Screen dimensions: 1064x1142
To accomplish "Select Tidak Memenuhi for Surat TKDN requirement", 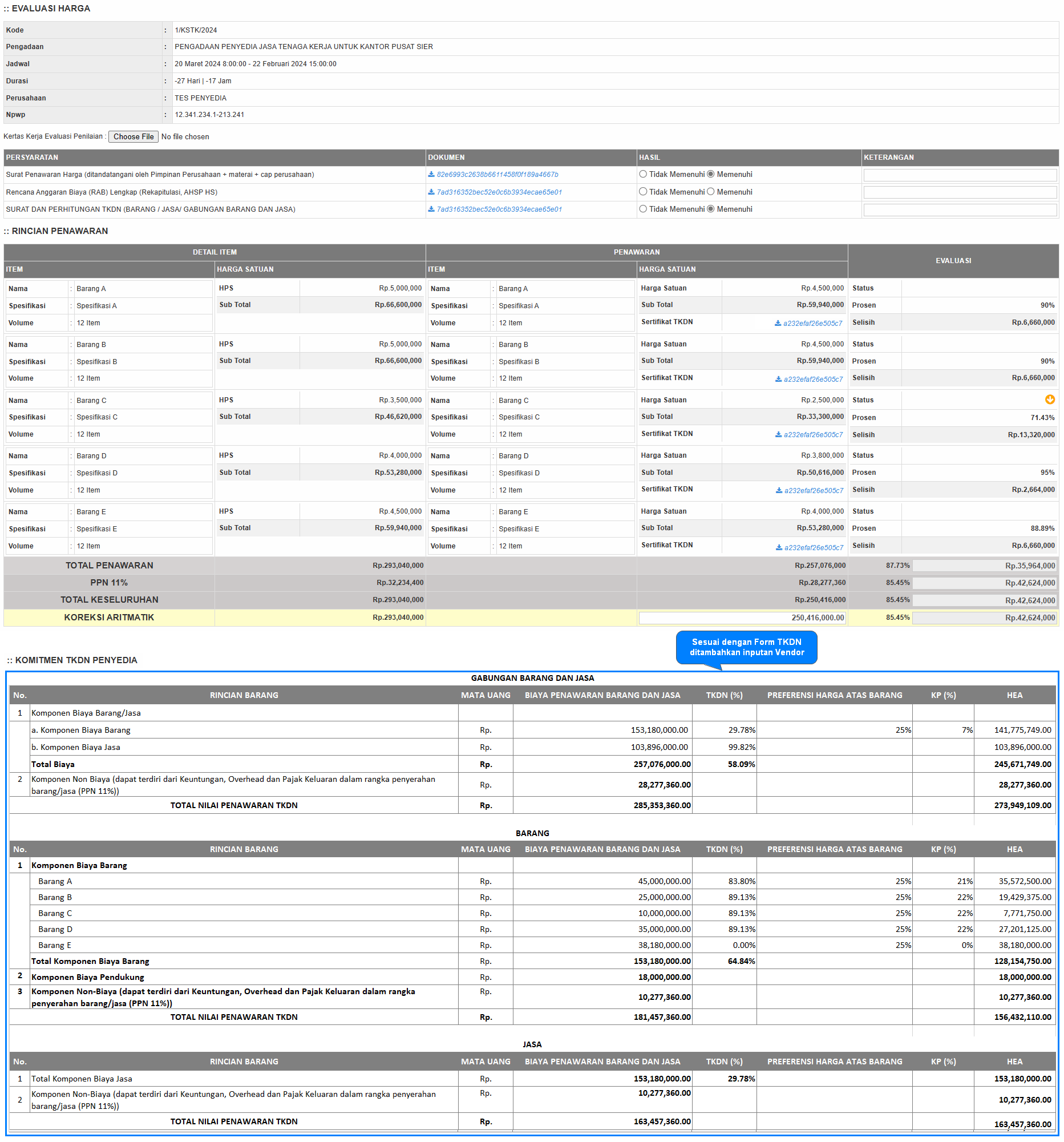I will (643, 209).
